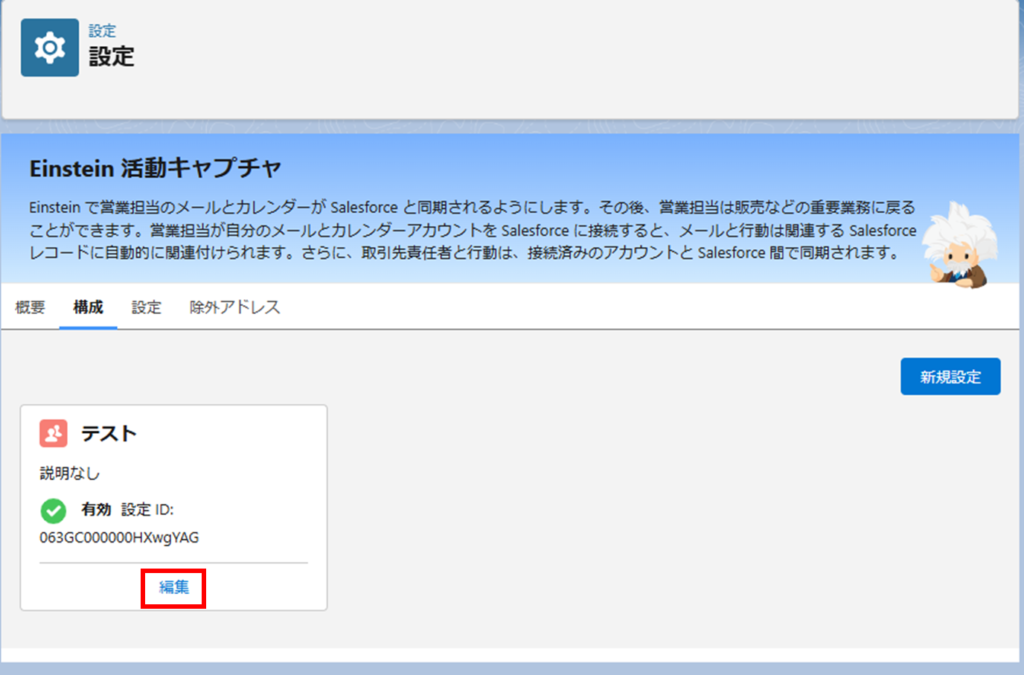Click the 新規設定 button

click(x=950, y=376)
